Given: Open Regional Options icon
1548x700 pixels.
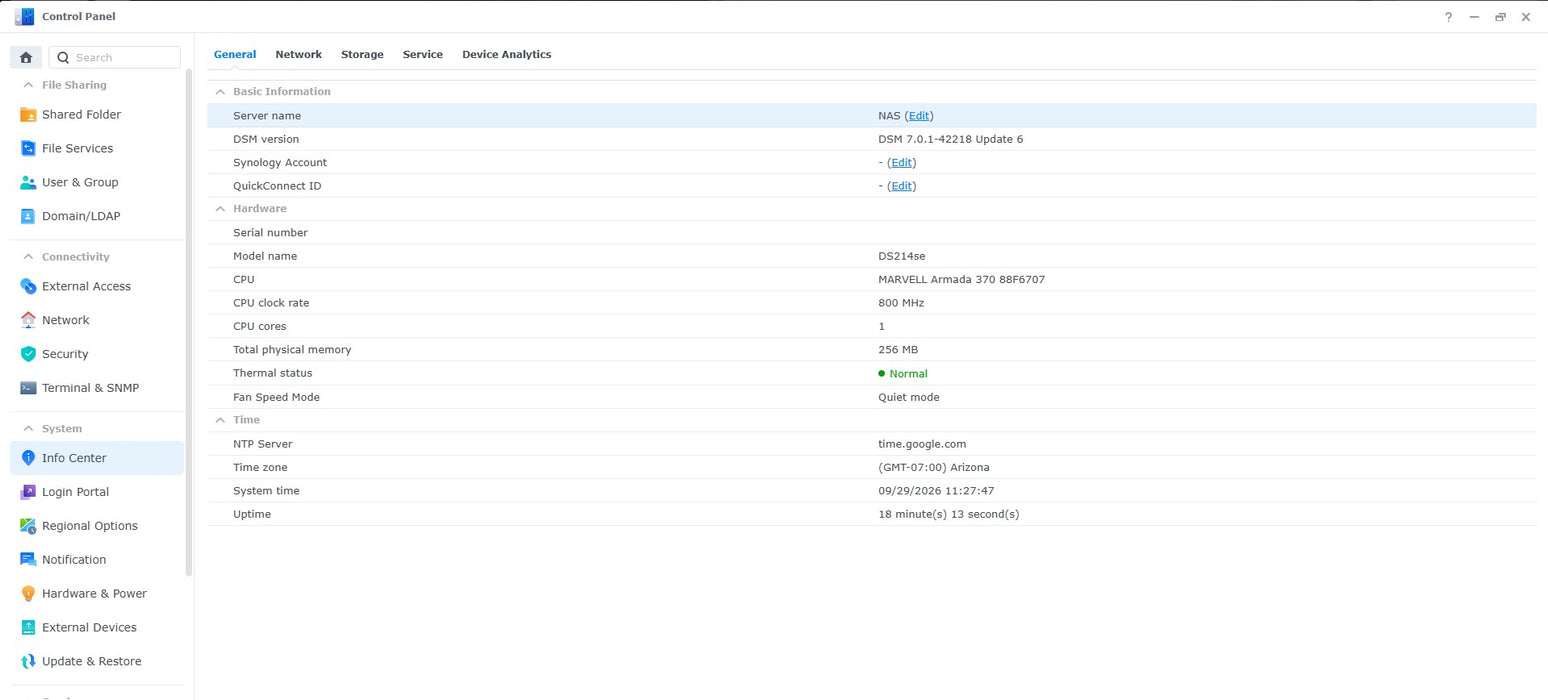Looking at the screenshot, I should point(28,527).
